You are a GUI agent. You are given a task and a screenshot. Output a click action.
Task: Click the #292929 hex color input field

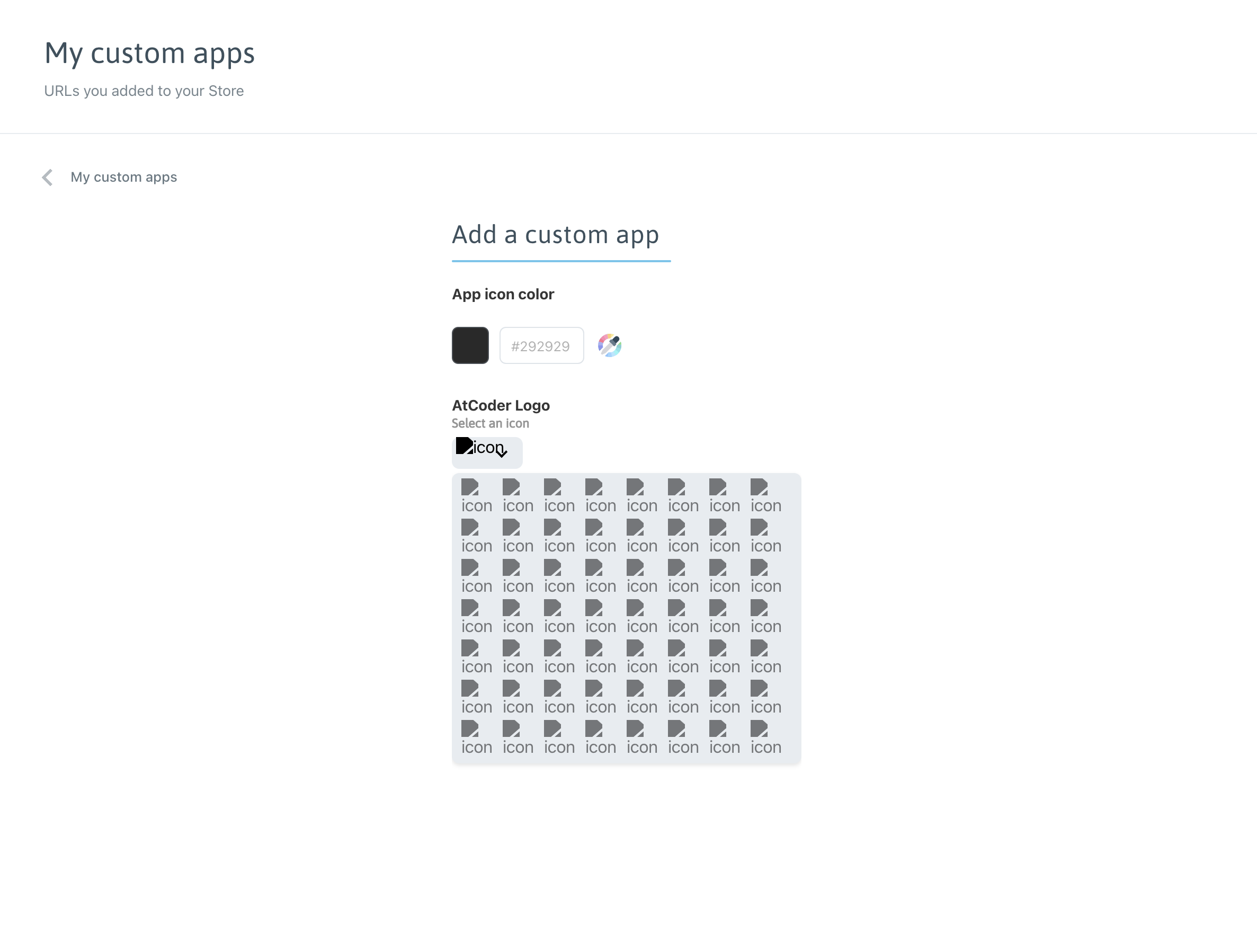541,345
